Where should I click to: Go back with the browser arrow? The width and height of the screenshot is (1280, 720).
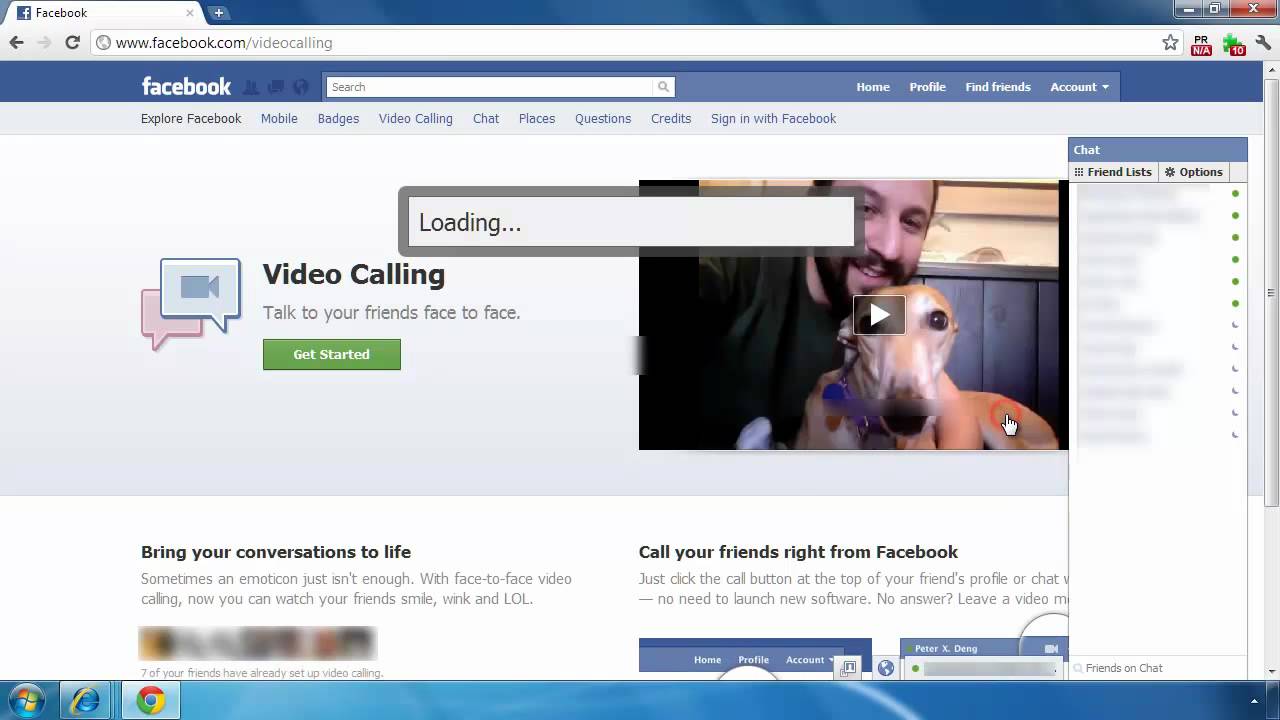point(16,42)
